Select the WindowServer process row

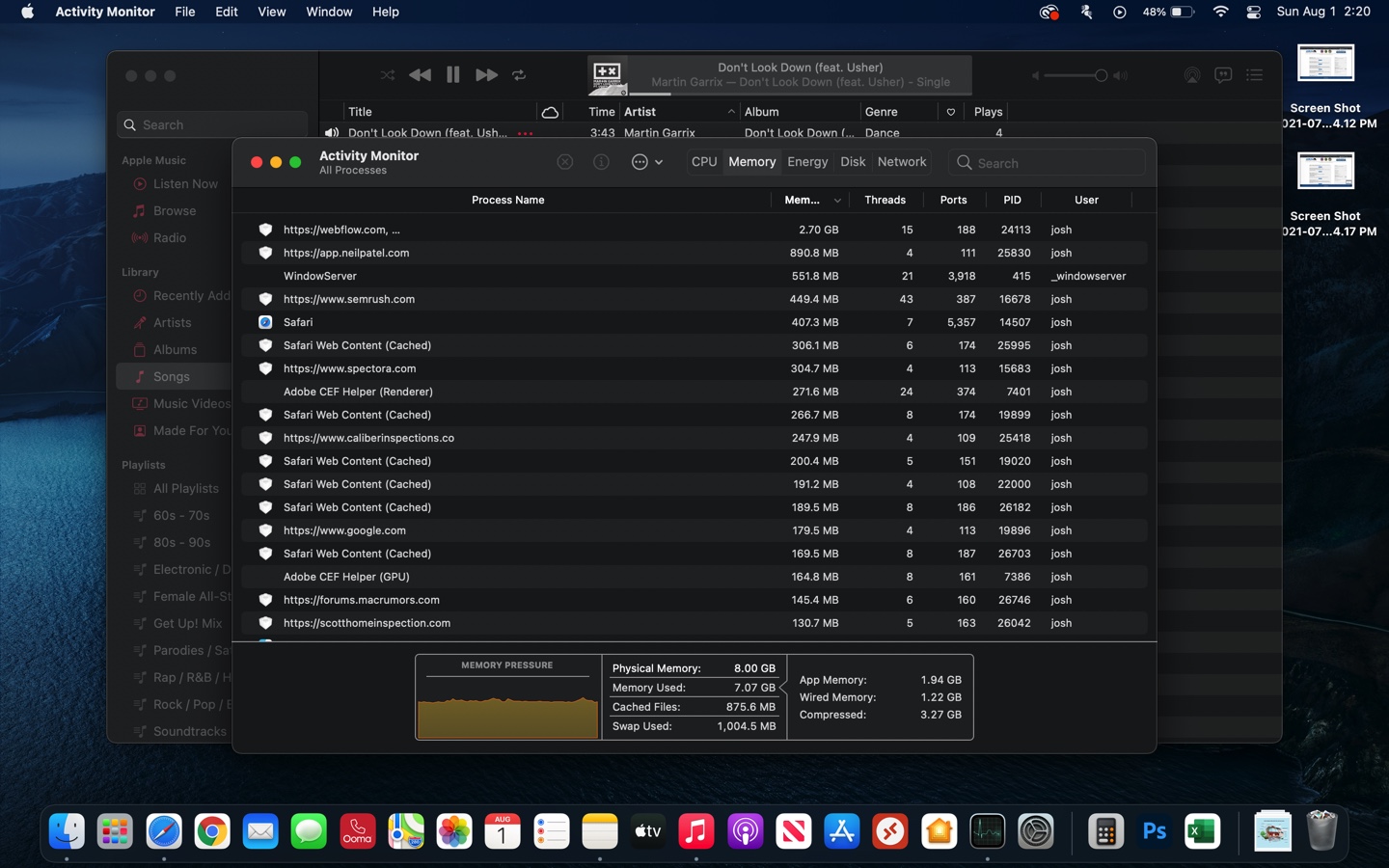pyautogui.click(x=694, y=276)
